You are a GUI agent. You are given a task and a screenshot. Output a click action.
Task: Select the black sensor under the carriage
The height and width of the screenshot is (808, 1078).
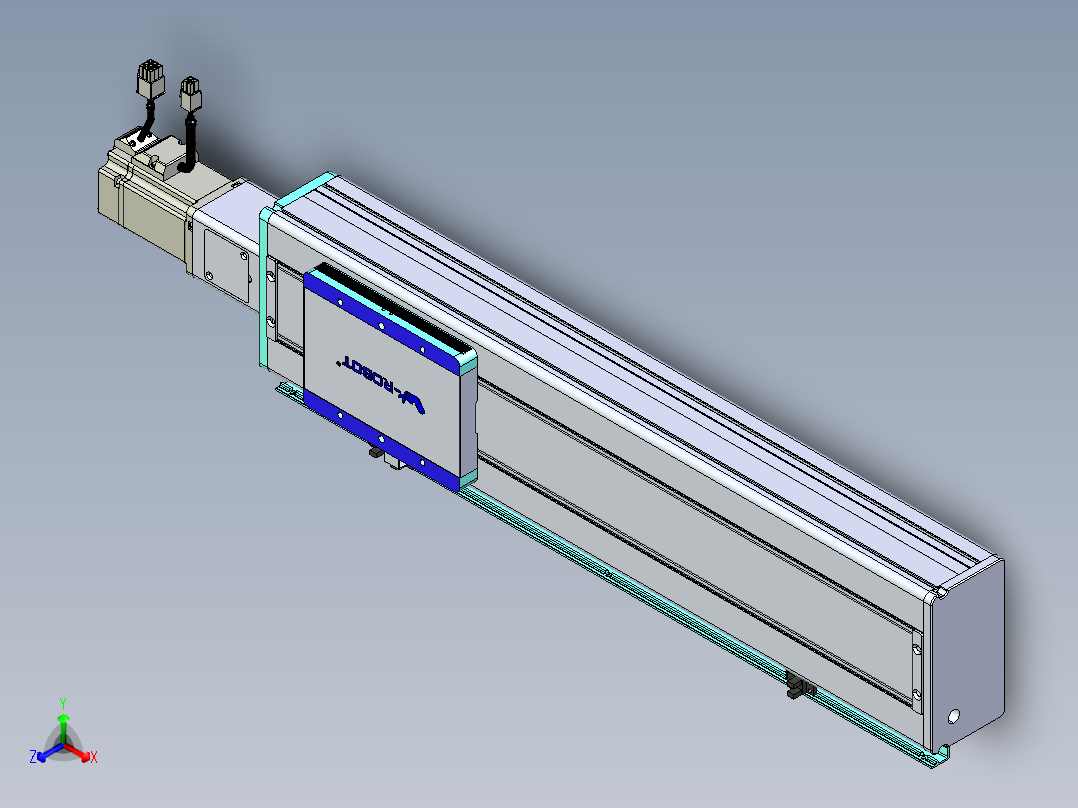click(377, 452)
